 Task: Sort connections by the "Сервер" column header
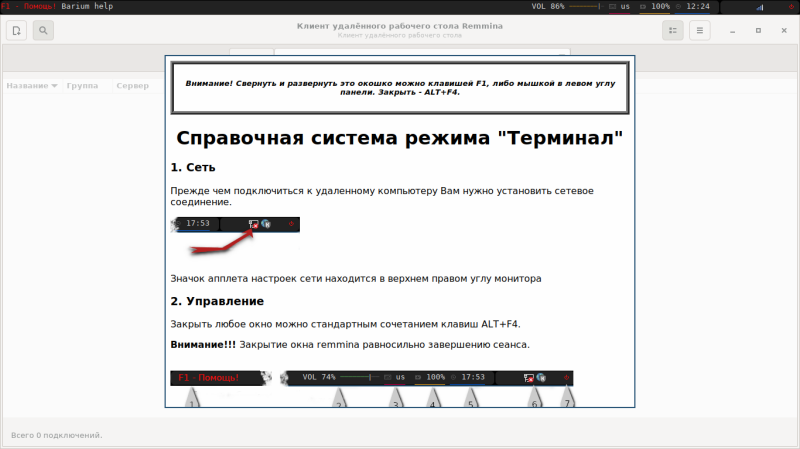(x=133, y=86)
